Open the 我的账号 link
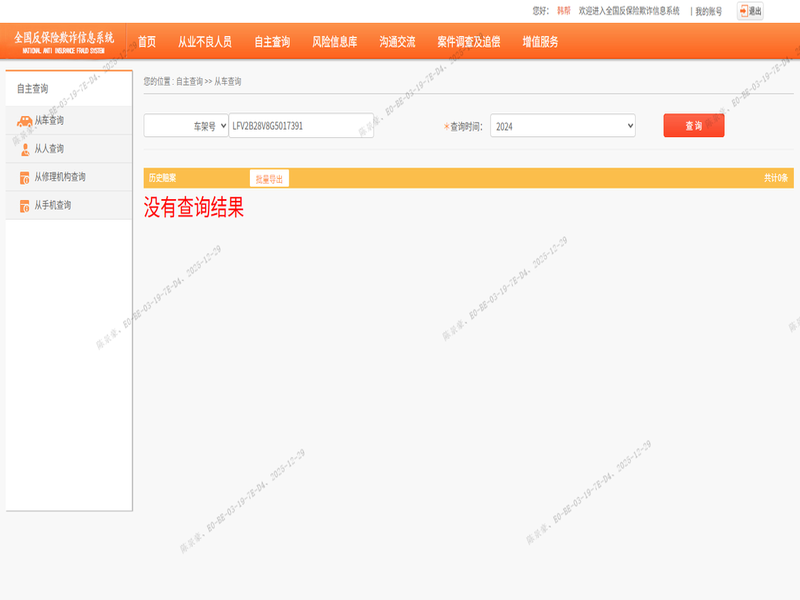 (x=708, y=11)
